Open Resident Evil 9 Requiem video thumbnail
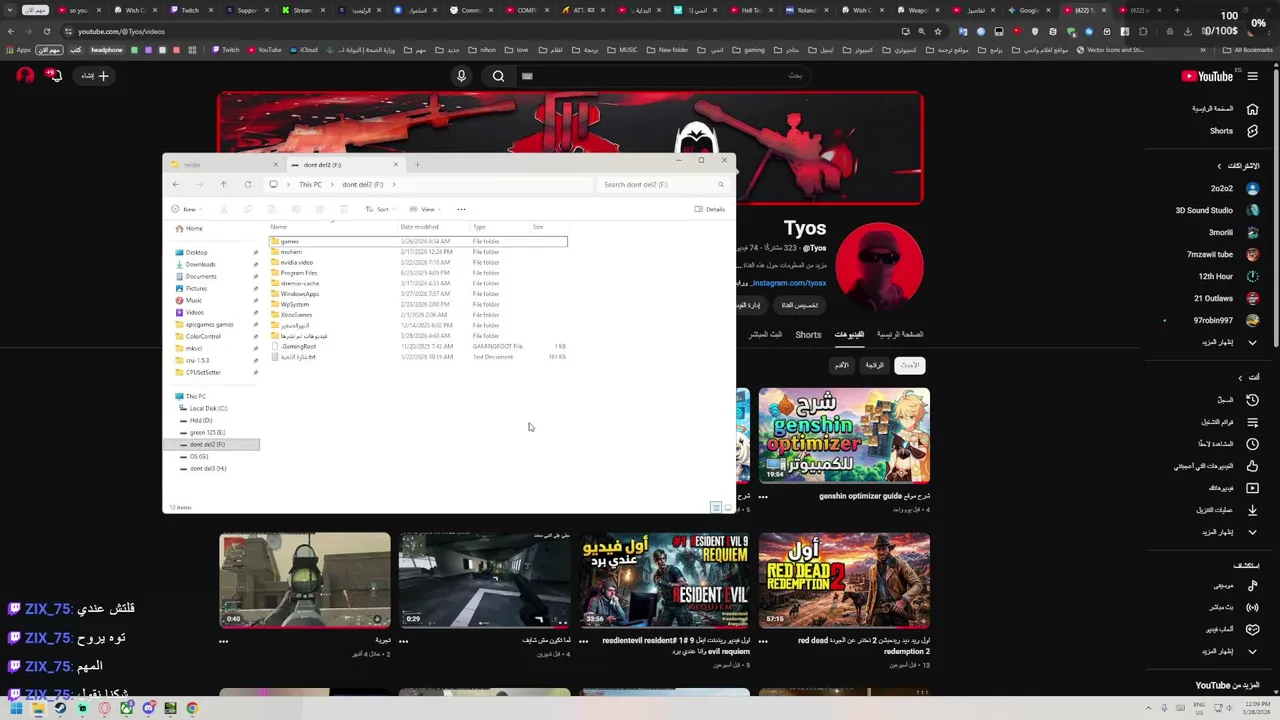The width and height of the screenshot is (1280, 720). pyautogui.click(x=664, y=580)
